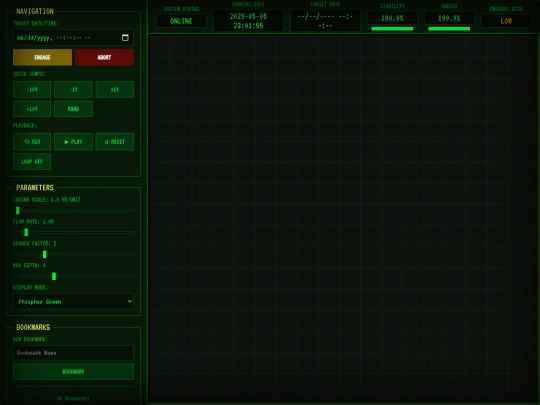Click the Energy 100.0% value
Image resolution: width=540 pixels, height=405 pixels.
click(449, 18)
